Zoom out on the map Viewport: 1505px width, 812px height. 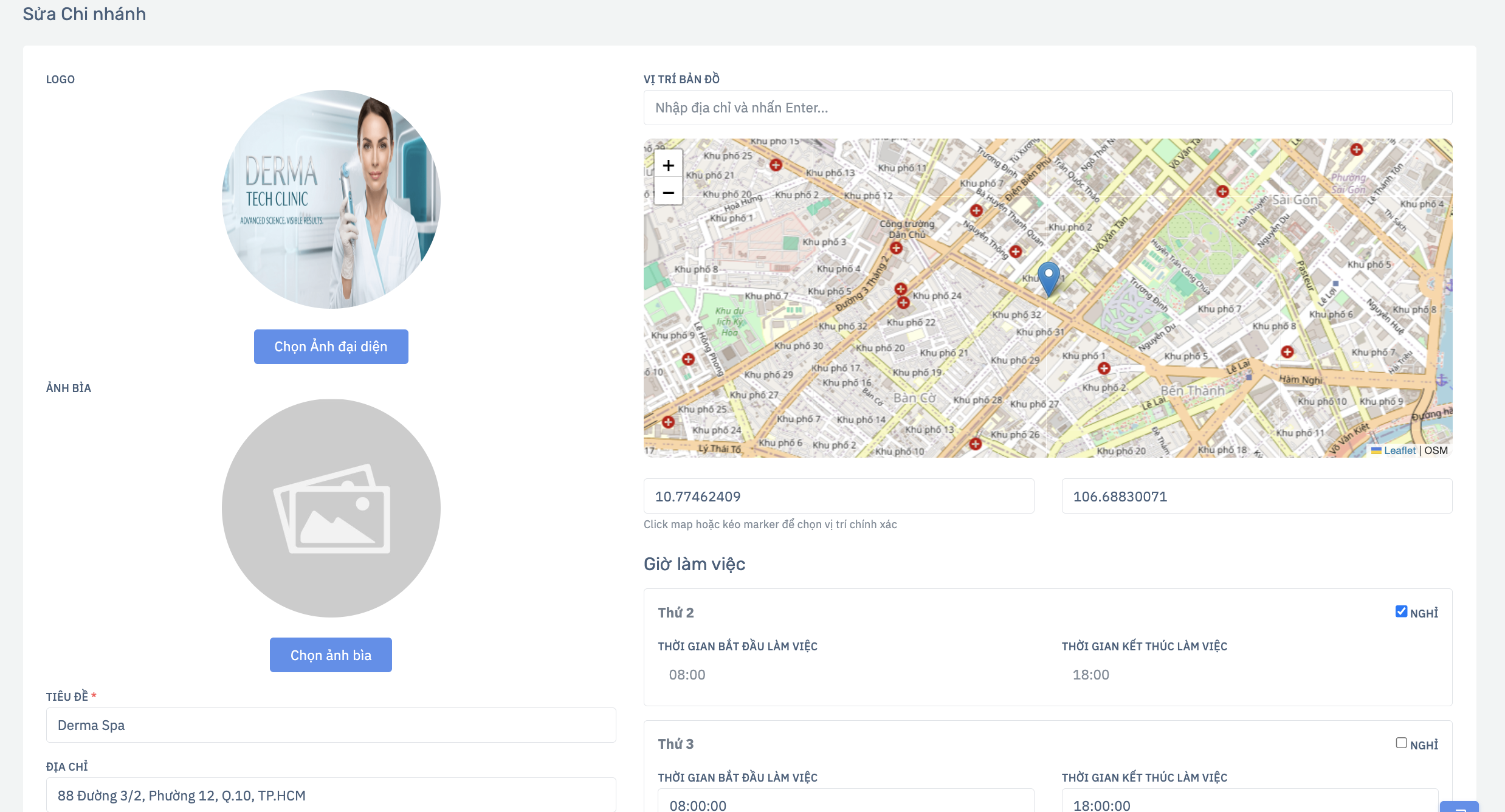click(x=668, y=192)
